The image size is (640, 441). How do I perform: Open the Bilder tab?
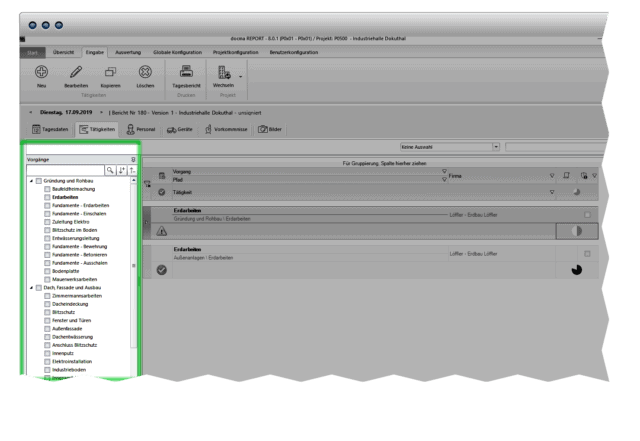(x=270, y=129)
